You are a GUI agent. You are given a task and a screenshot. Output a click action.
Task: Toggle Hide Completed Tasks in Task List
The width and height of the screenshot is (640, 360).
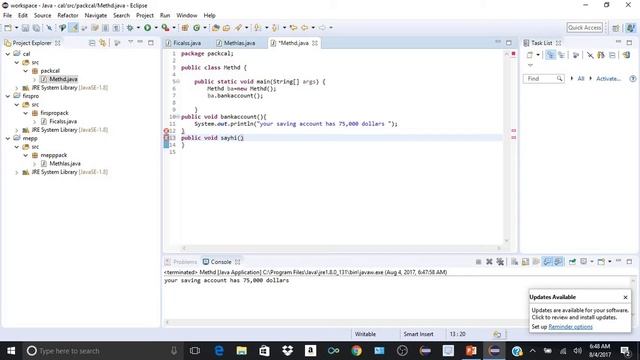point(590,55)
